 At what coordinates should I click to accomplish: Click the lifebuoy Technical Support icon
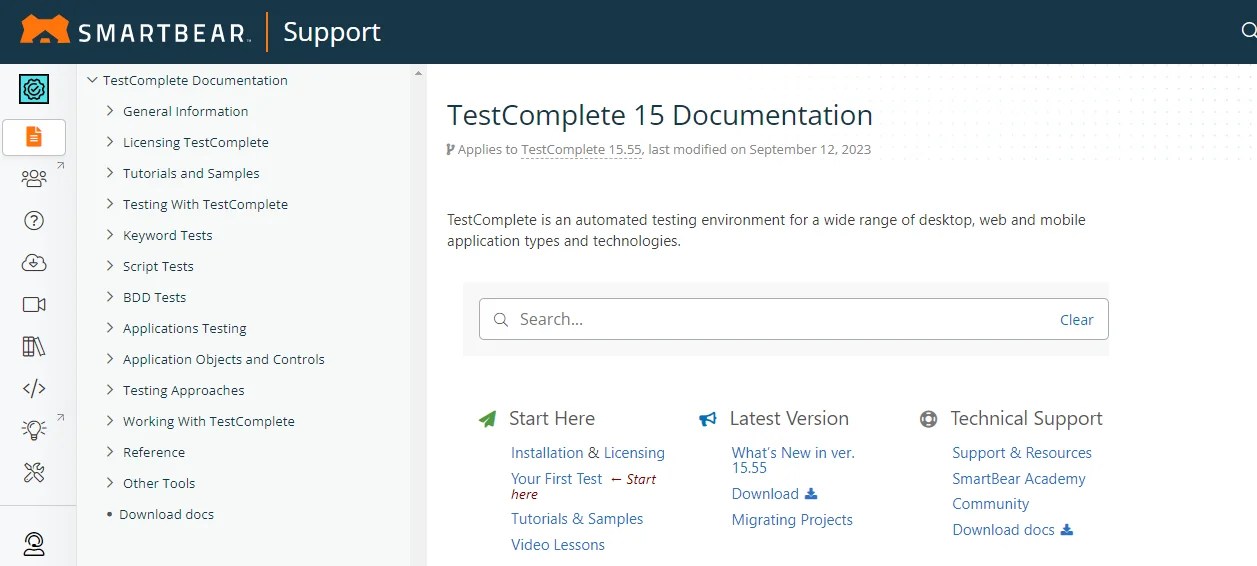[929, 419]
